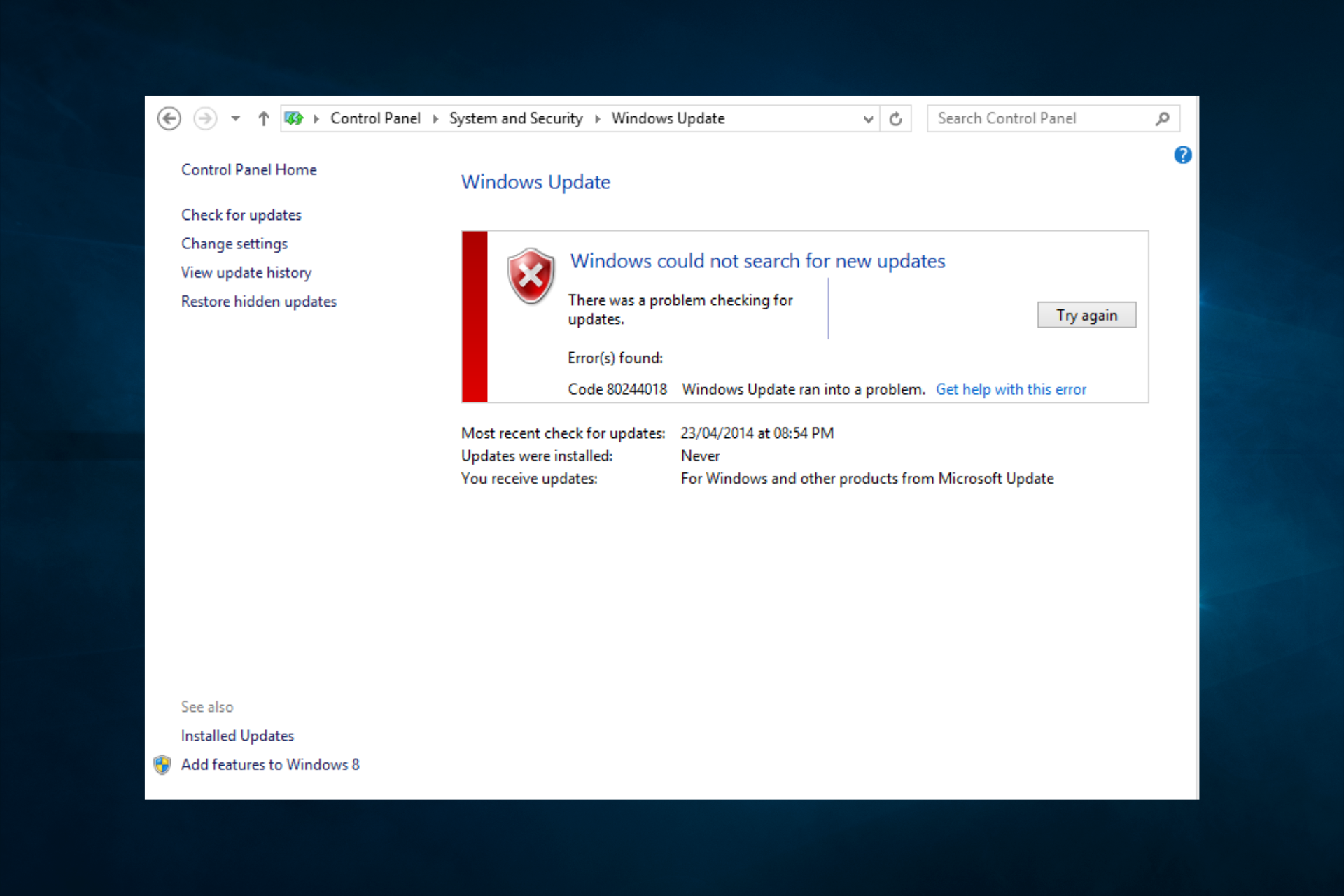Select System and Security breadcrumb
The width and height of the screenshot is (1344, 896).
[515, 118]
